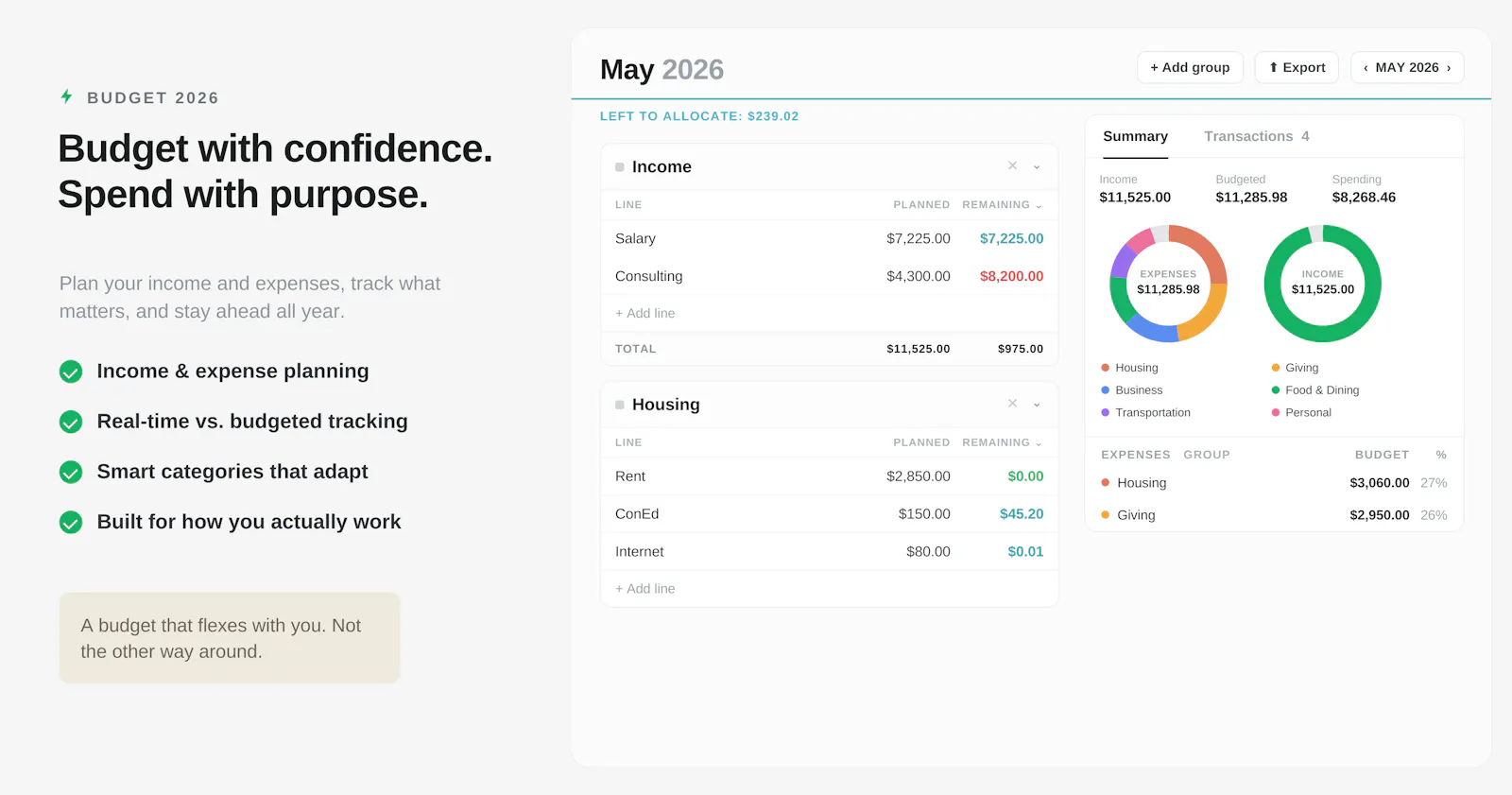Switch to the Summary tab
Image resolution: width=1512 pixels, height=795 pixels.
[x=1135, y=136]
